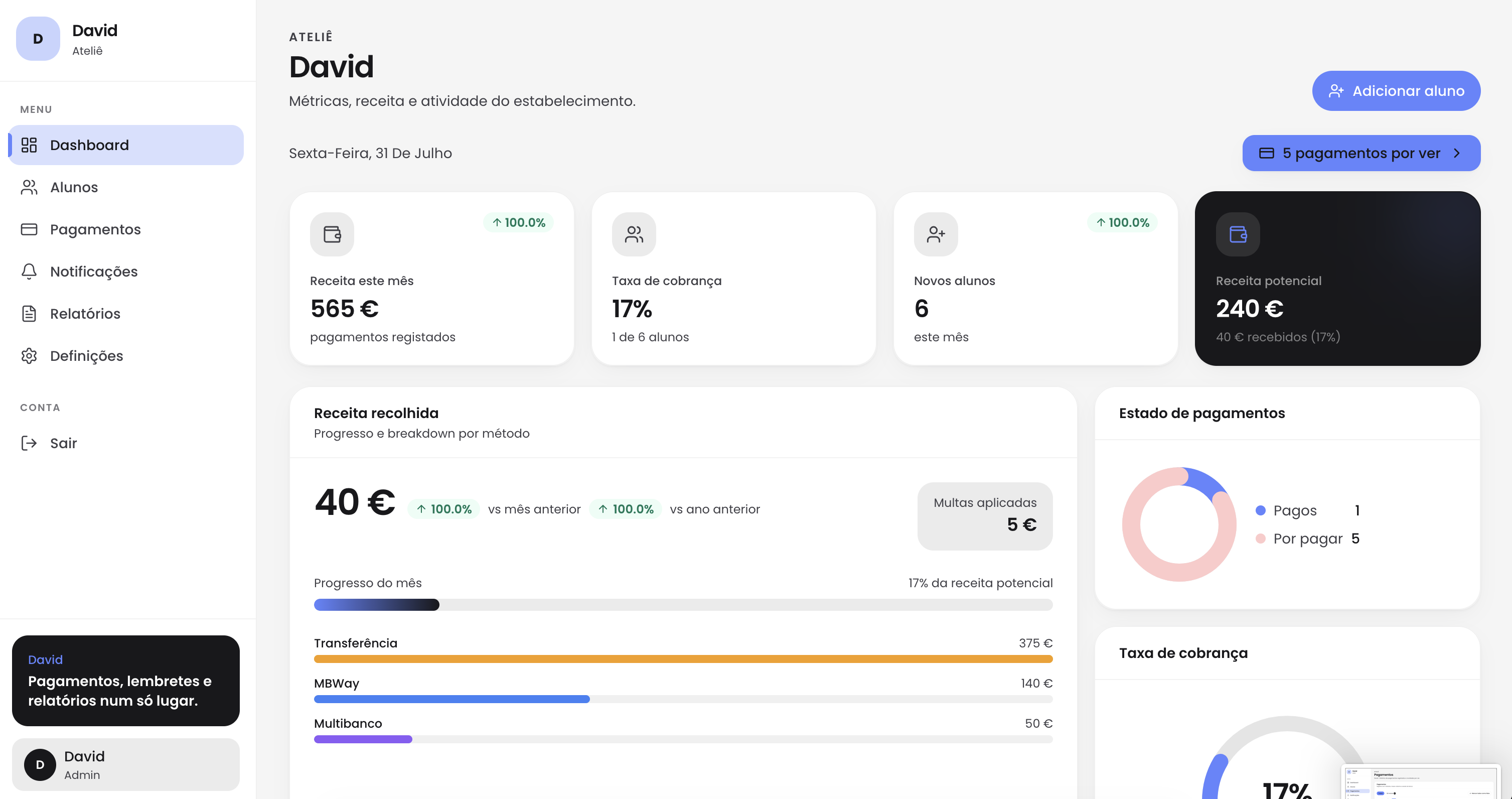Click the card icon on pagamentos por ver
The width and height of the screenshot is (1512, 799).
click(1267, 153)
